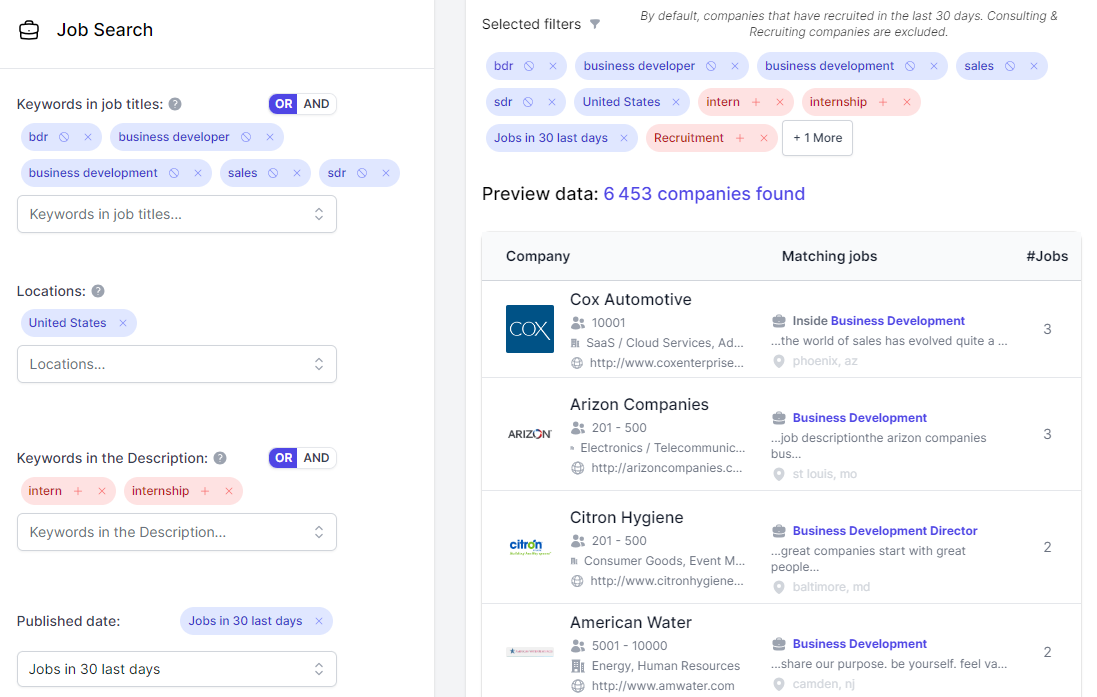The image size is (1097, 697).
Task: Remove 'internship' chip in Selected filters
Action: pyautogui.click(x=907, y=102)
